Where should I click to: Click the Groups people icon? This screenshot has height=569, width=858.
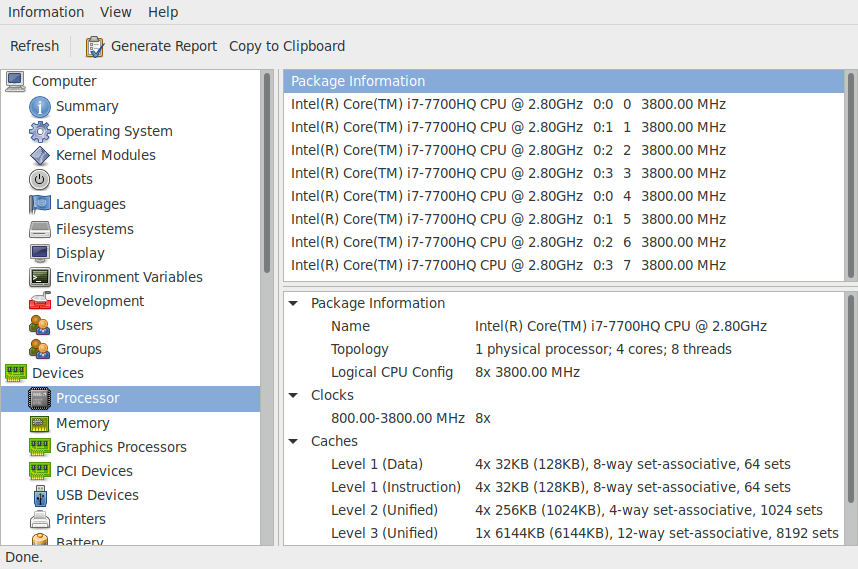(39, 349)
